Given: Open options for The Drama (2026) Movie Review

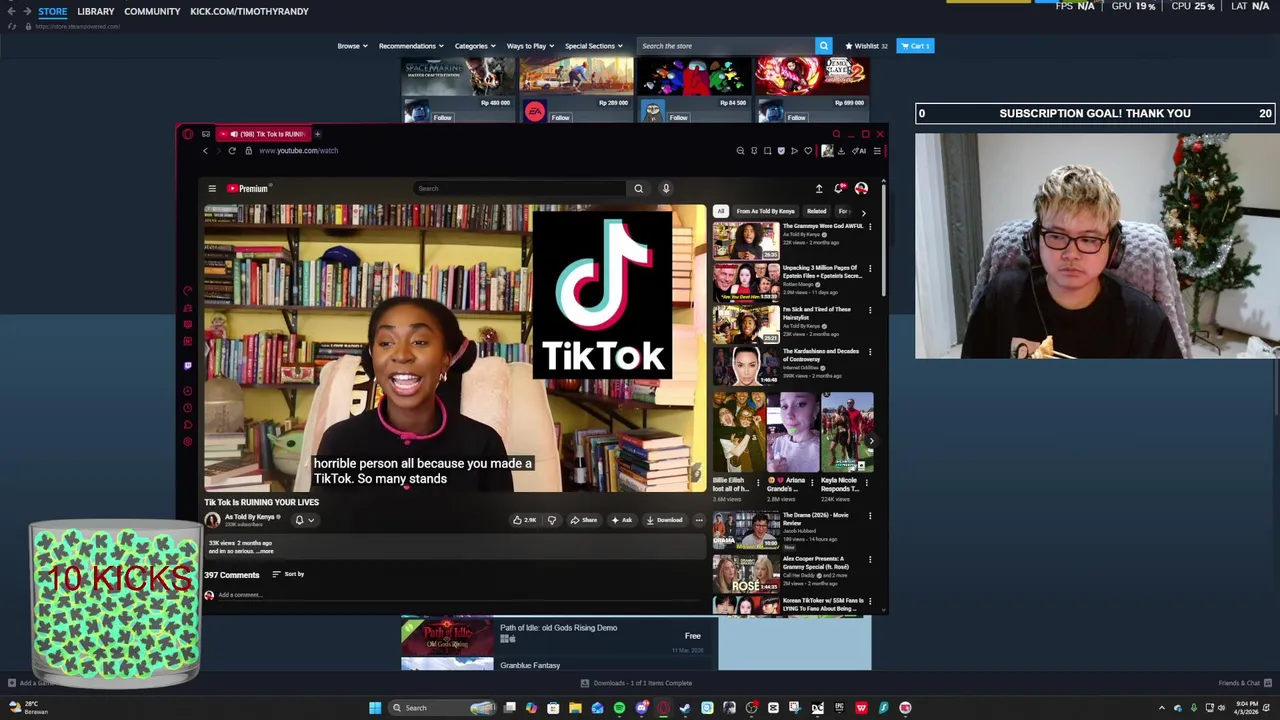Looking at the screenshot, I should (870, 516).
